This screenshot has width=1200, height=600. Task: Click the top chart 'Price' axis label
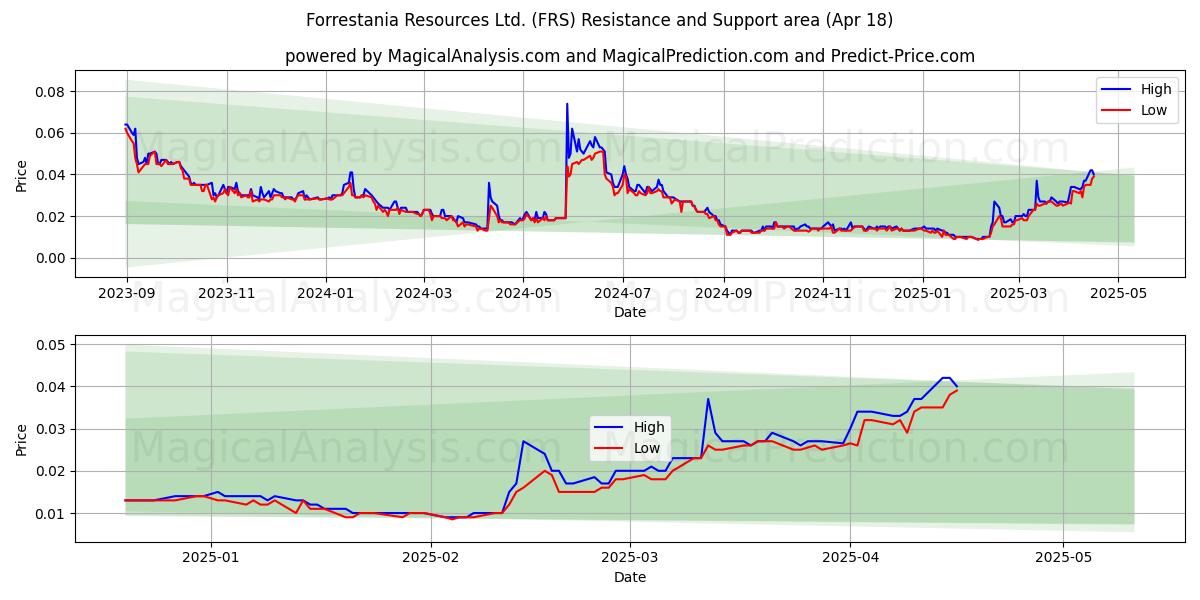[22, 174]
